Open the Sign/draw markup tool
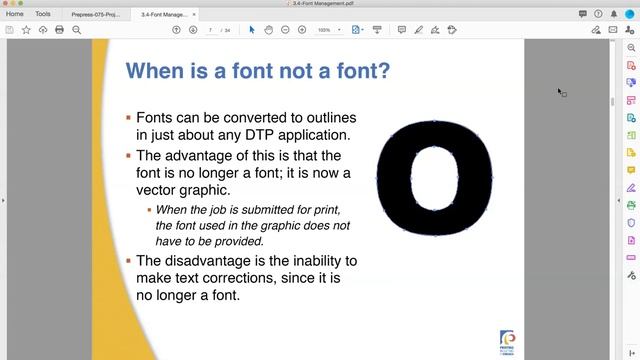Image resolution: width=640 pixels, height=360 pixels. (x=435, y=30)
